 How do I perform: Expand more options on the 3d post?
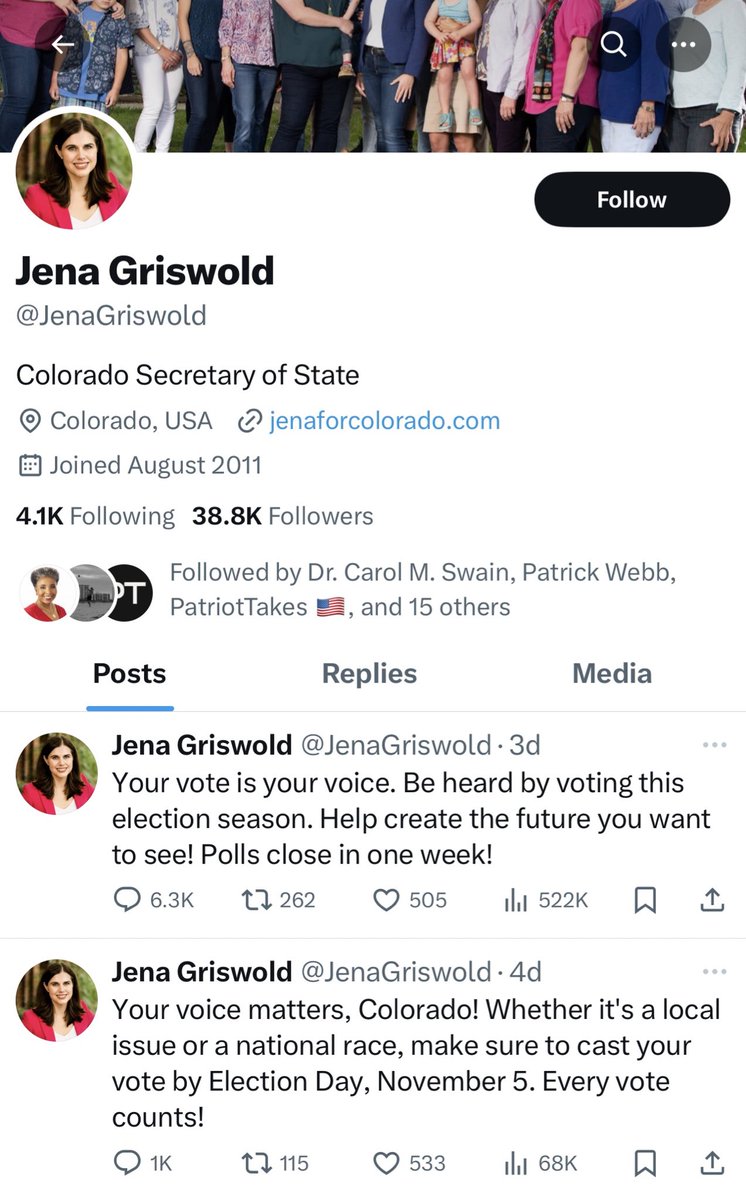714,745
